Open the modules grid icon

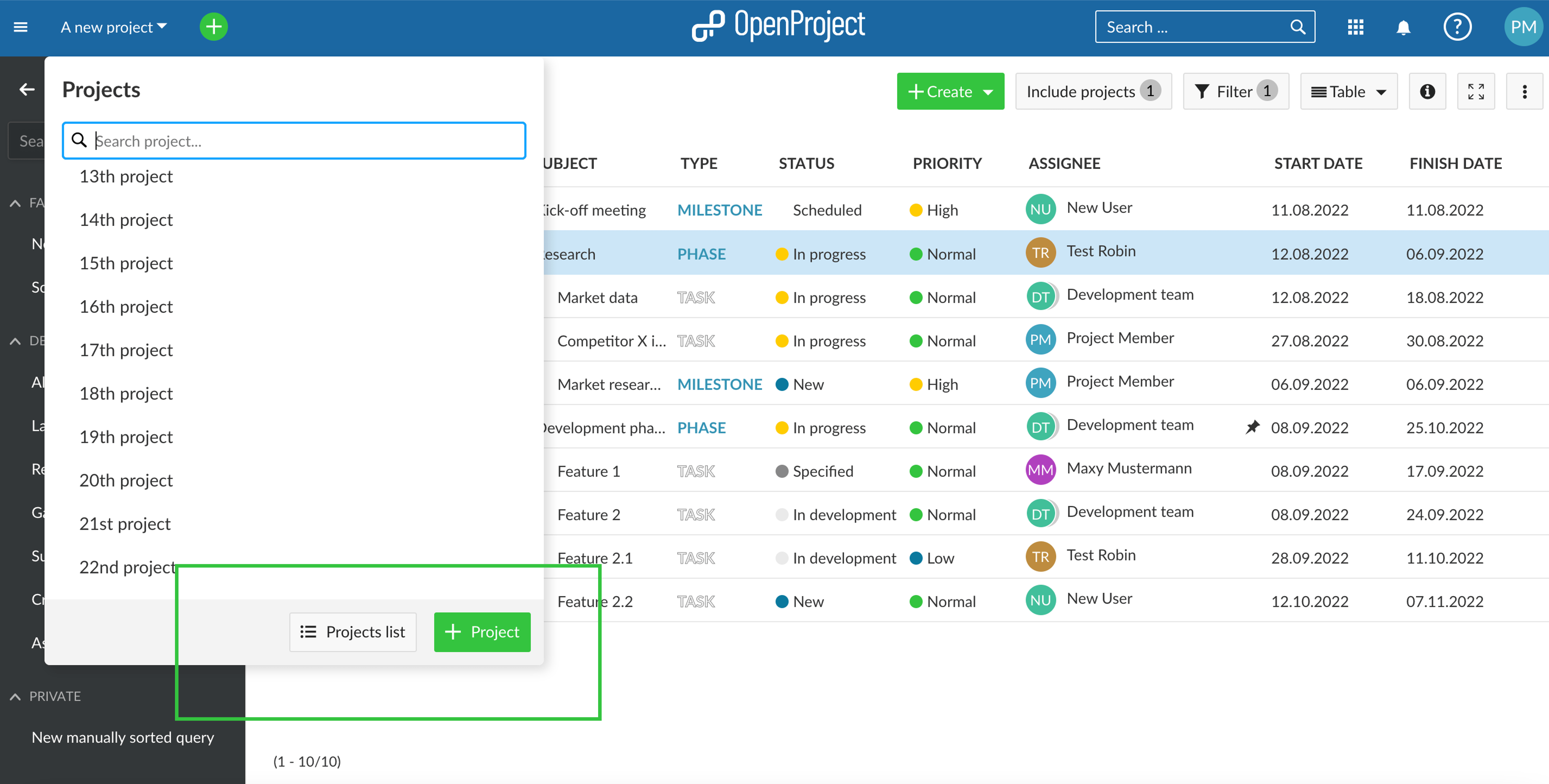pos(1355,27)
